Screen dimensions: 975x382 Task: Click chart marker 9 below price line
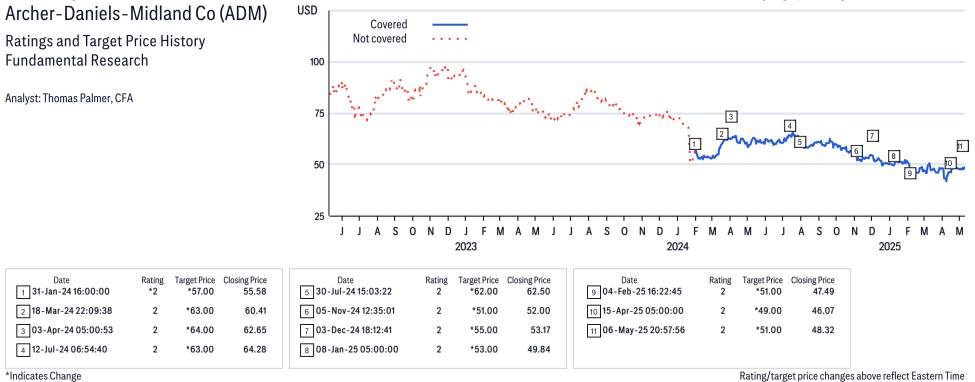click(910, 174)
